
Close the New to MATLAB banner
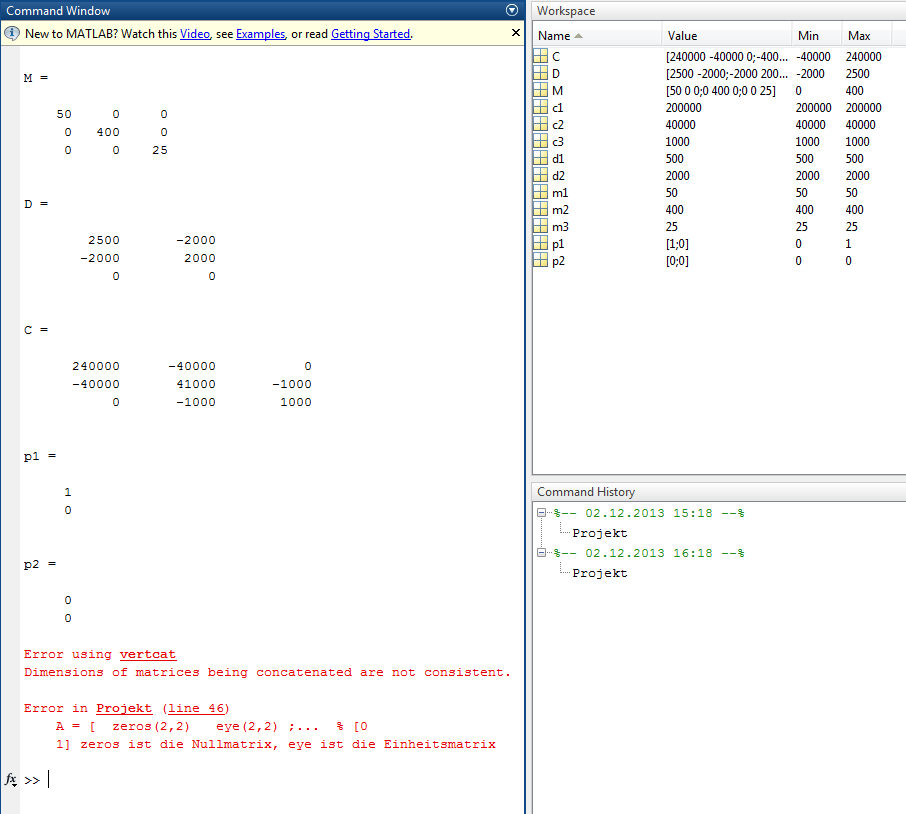(x=516, y=33)
